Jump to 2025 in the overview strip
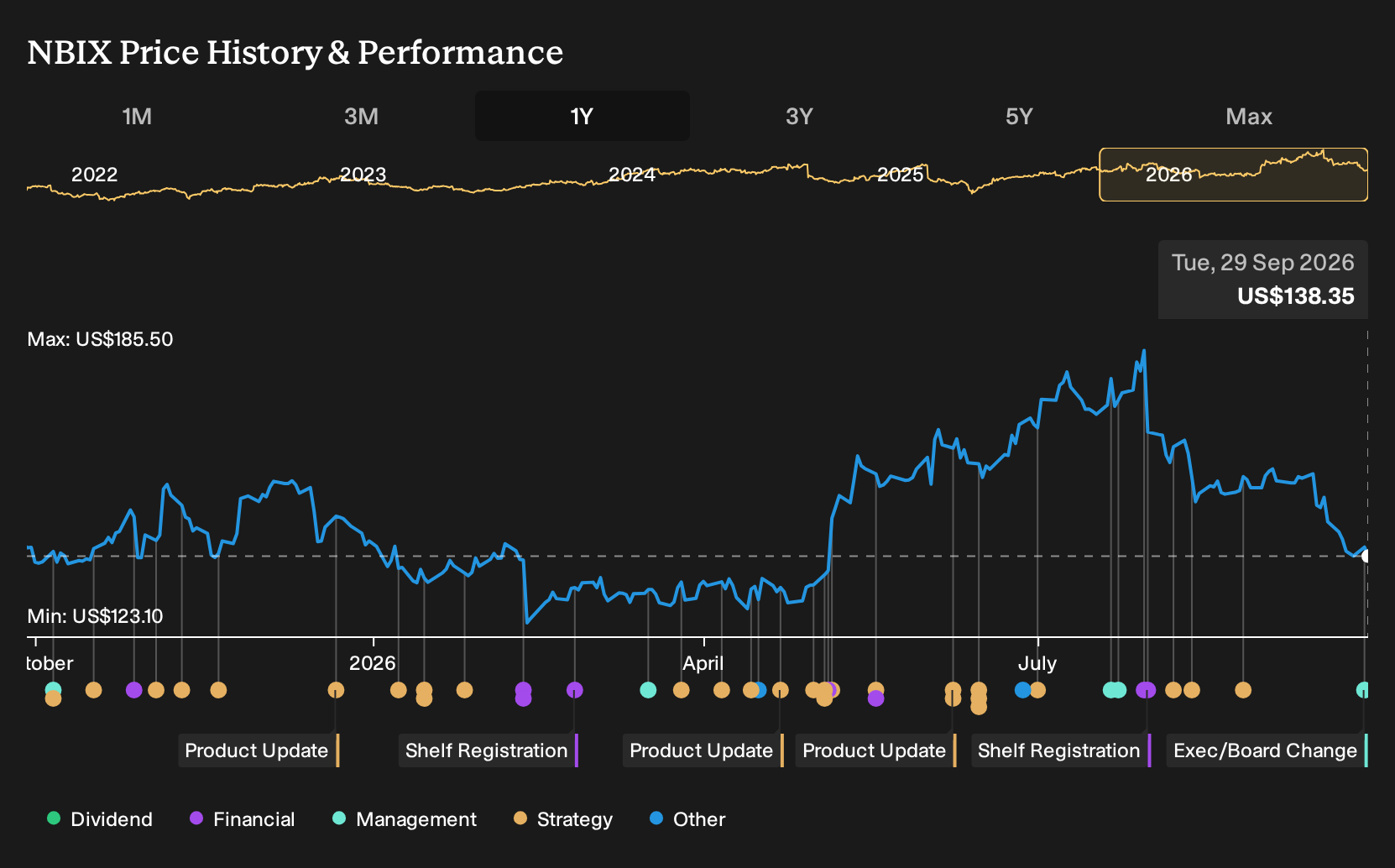 tap(900, 175)
